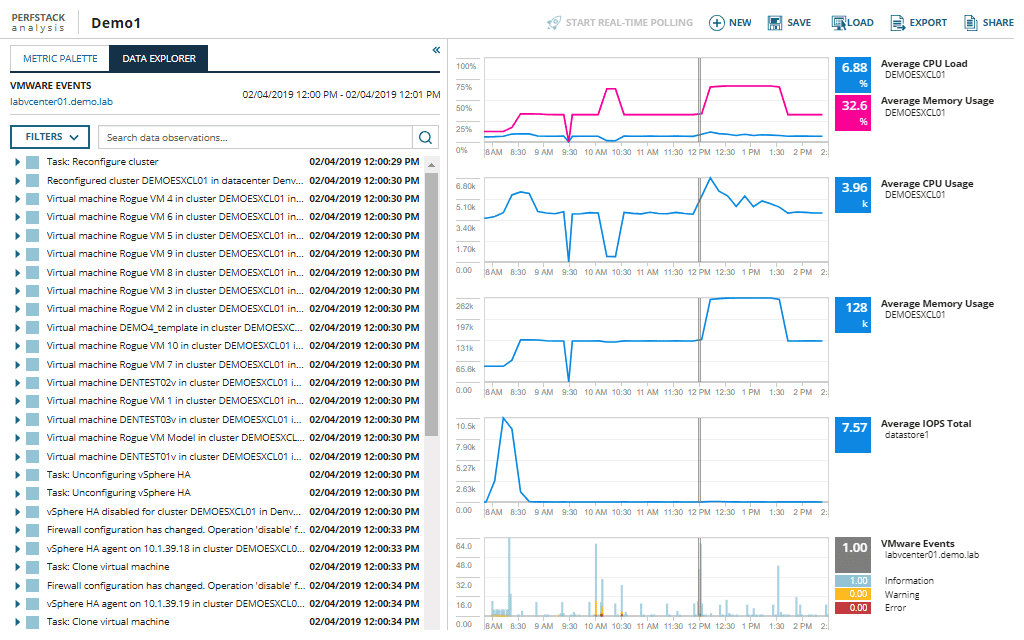This screenshot has width=1024, height=640.
Task: Expand the Task: Reconfigure cluster event
Action: pyautogui.click(x=18, y=162)
